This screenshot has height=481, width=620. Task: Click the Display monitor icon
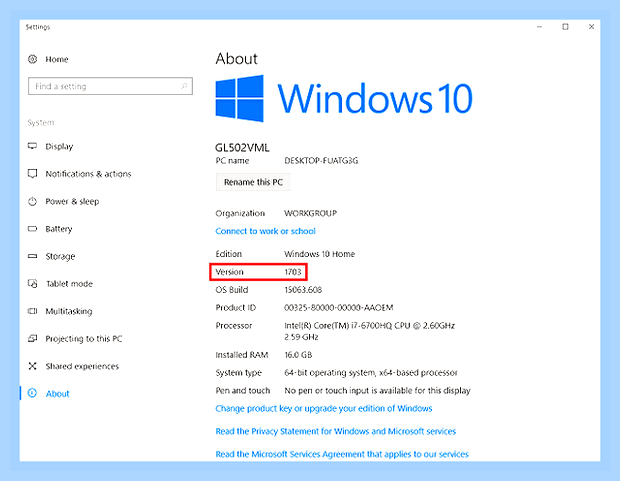click(32, 146)
